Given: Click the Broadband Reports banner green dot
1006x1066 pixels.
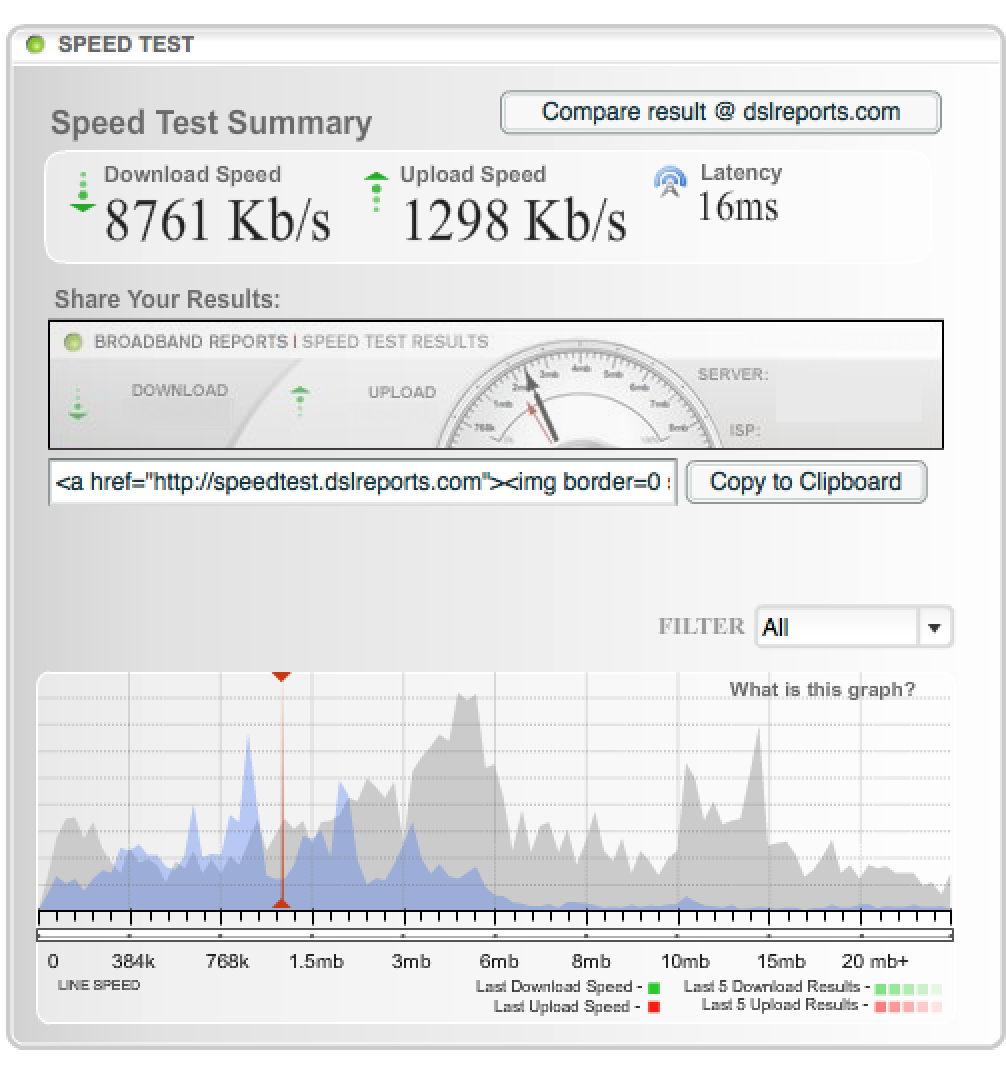Looking at the screenshot, I should point(72,343).
